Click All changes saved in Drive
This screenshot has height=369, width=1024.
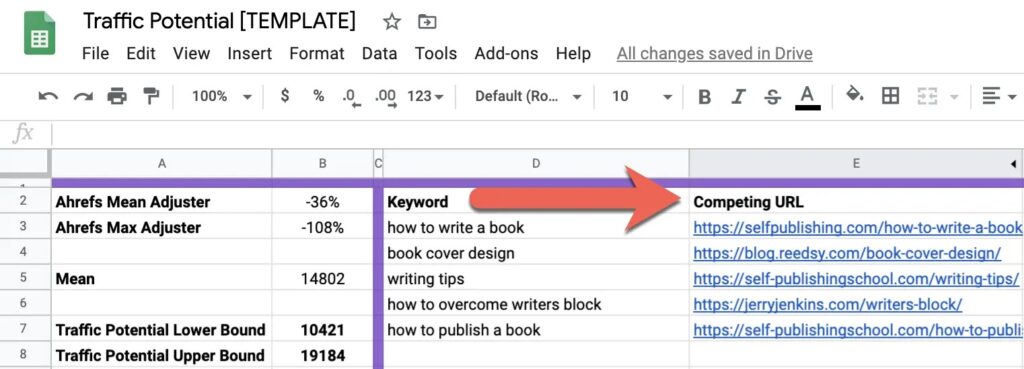click(x=714, y=54)
